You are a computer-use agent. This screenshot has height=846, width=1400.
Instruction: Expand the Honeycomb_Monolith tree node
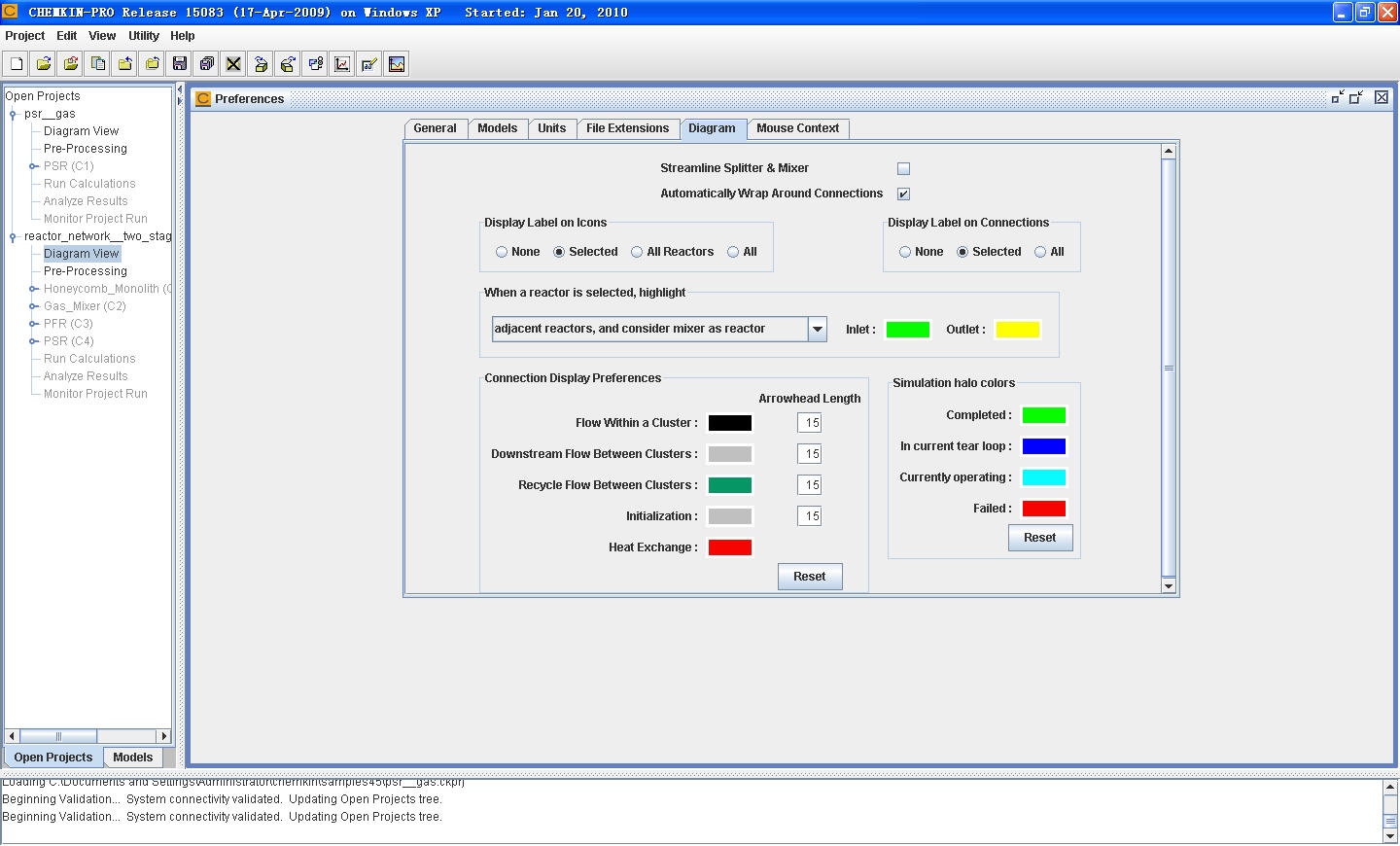pyautogui.click(x=33, y=289)
